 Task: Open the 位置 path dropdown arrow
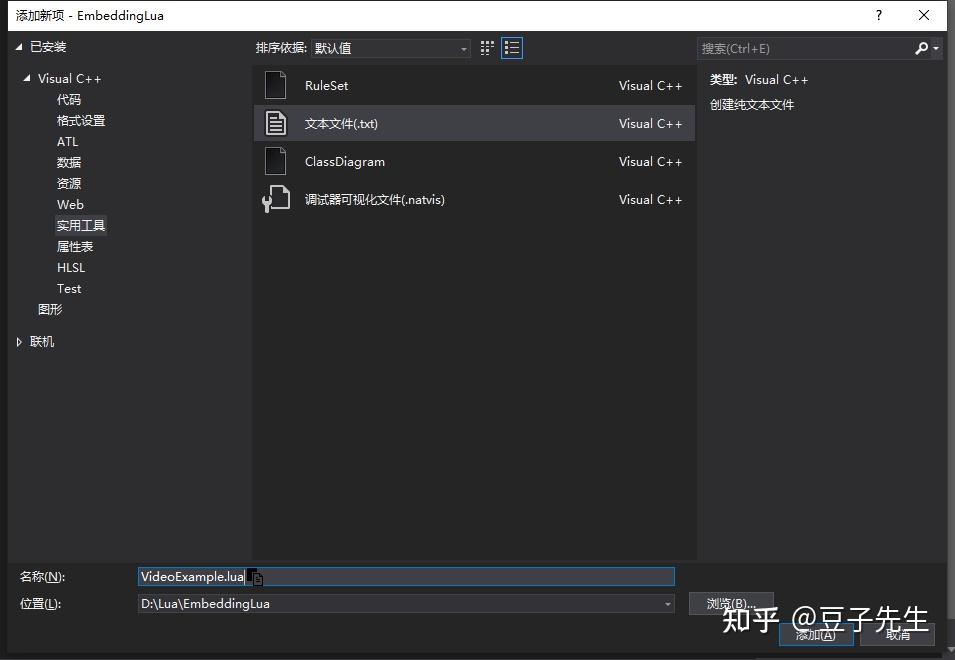click(666, 603)
